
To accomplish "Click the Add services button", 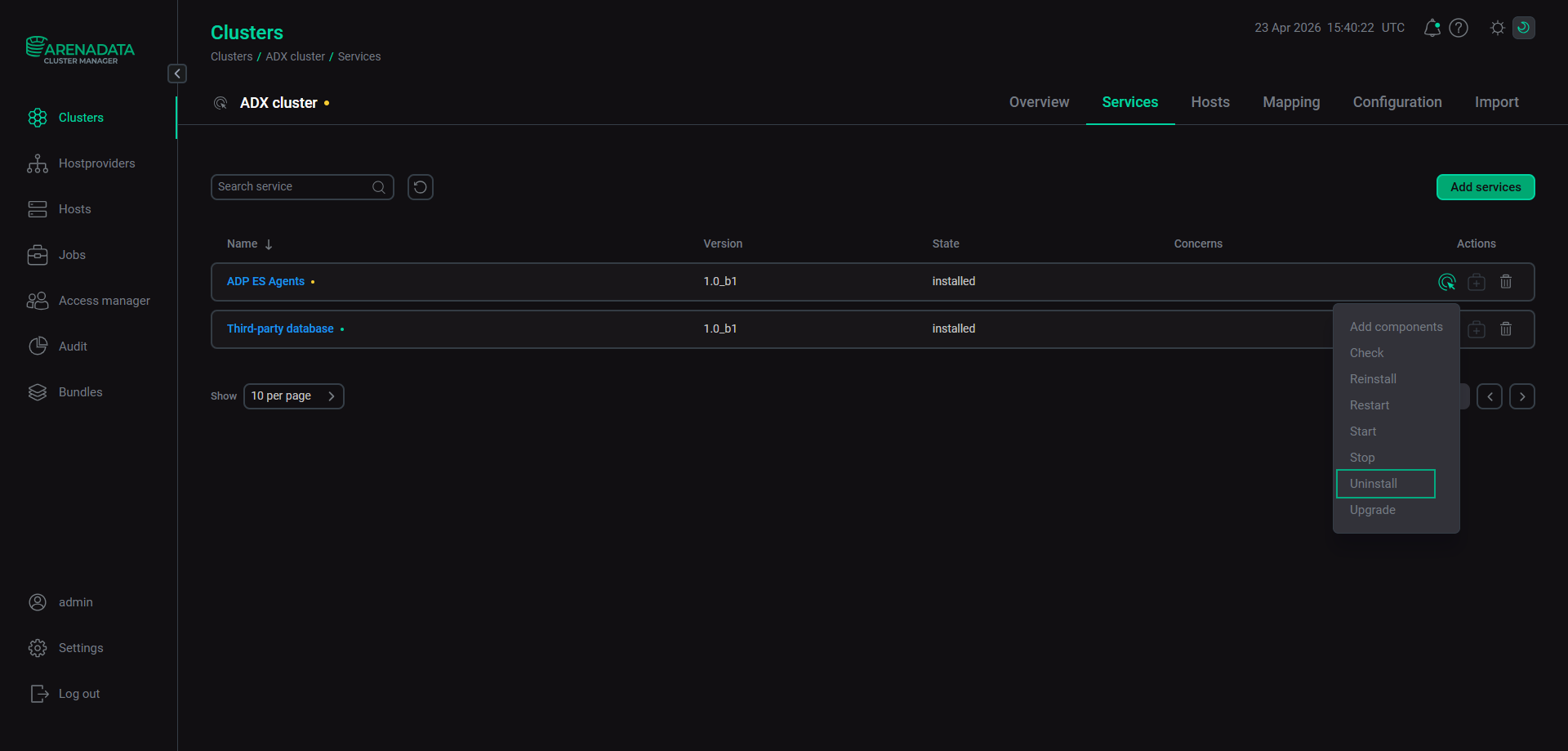I will tap(1486, 187).
